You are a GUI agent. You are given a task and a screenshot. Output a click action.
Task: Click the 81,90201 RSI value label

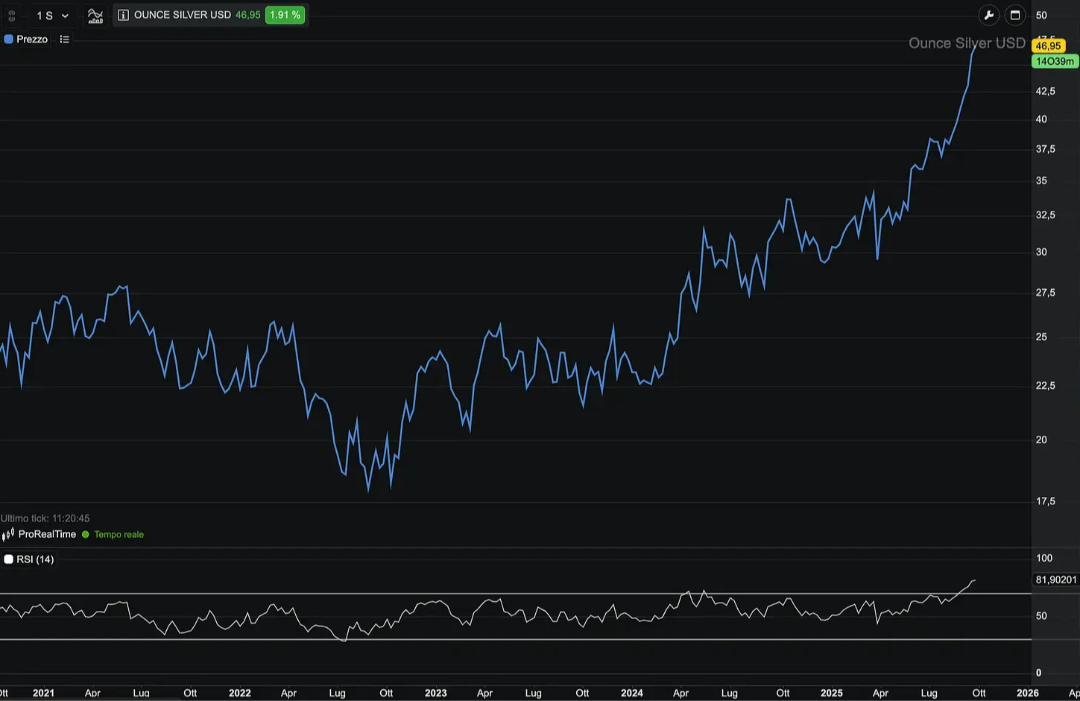tap(1056, 580)
